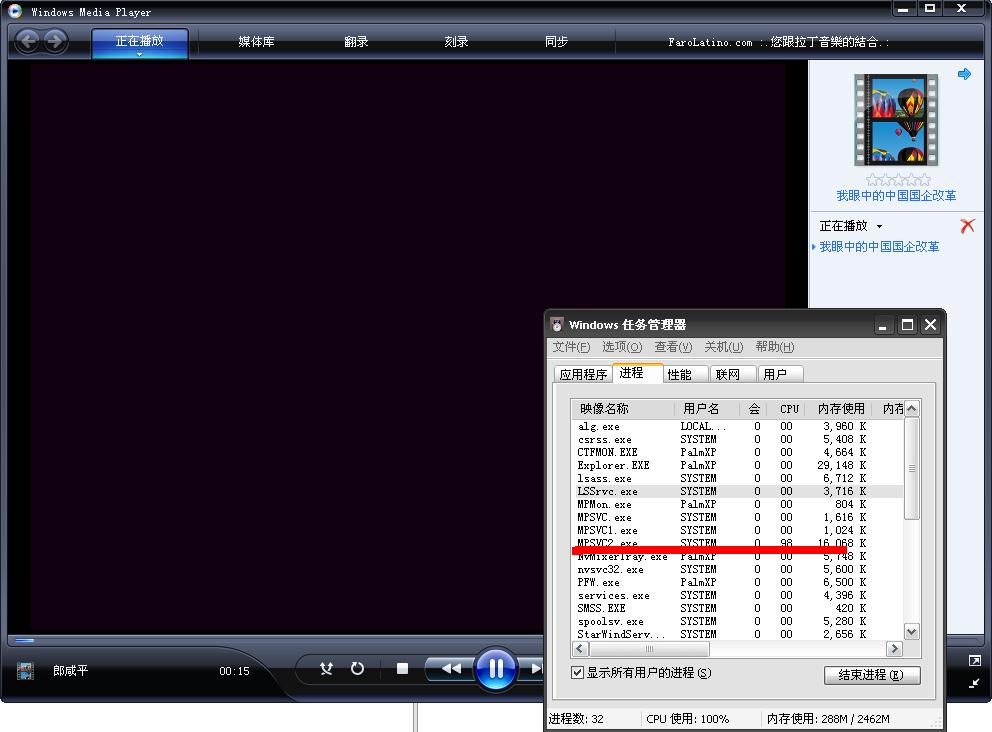Select the SMSS.EXE process row
Image resolution: width=992 pixels, height=732 pixels.
pyautogui.click(x=737, y=608)
